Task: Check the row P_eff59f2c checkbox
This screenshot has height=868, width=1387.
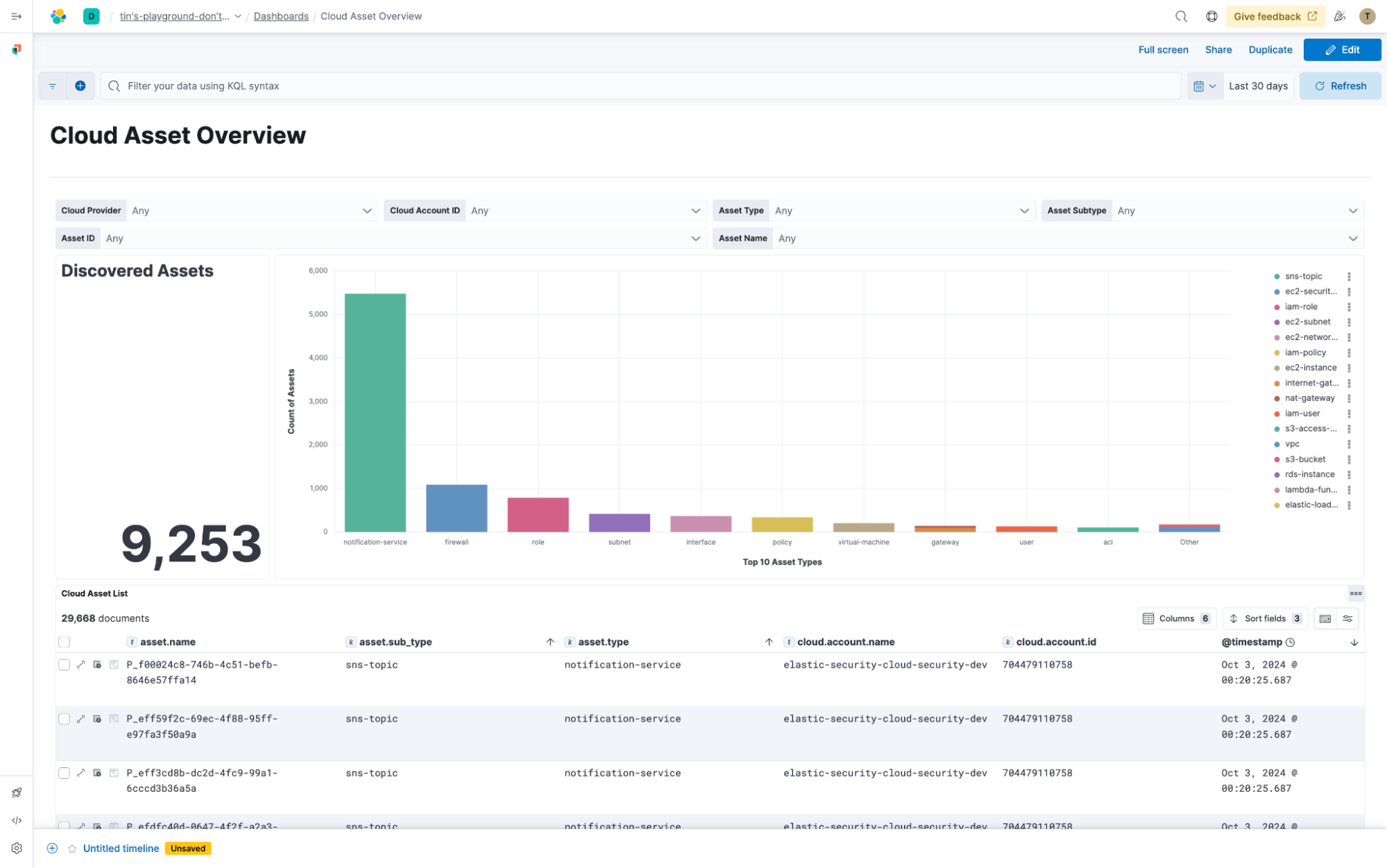Action: click(65, 719)
